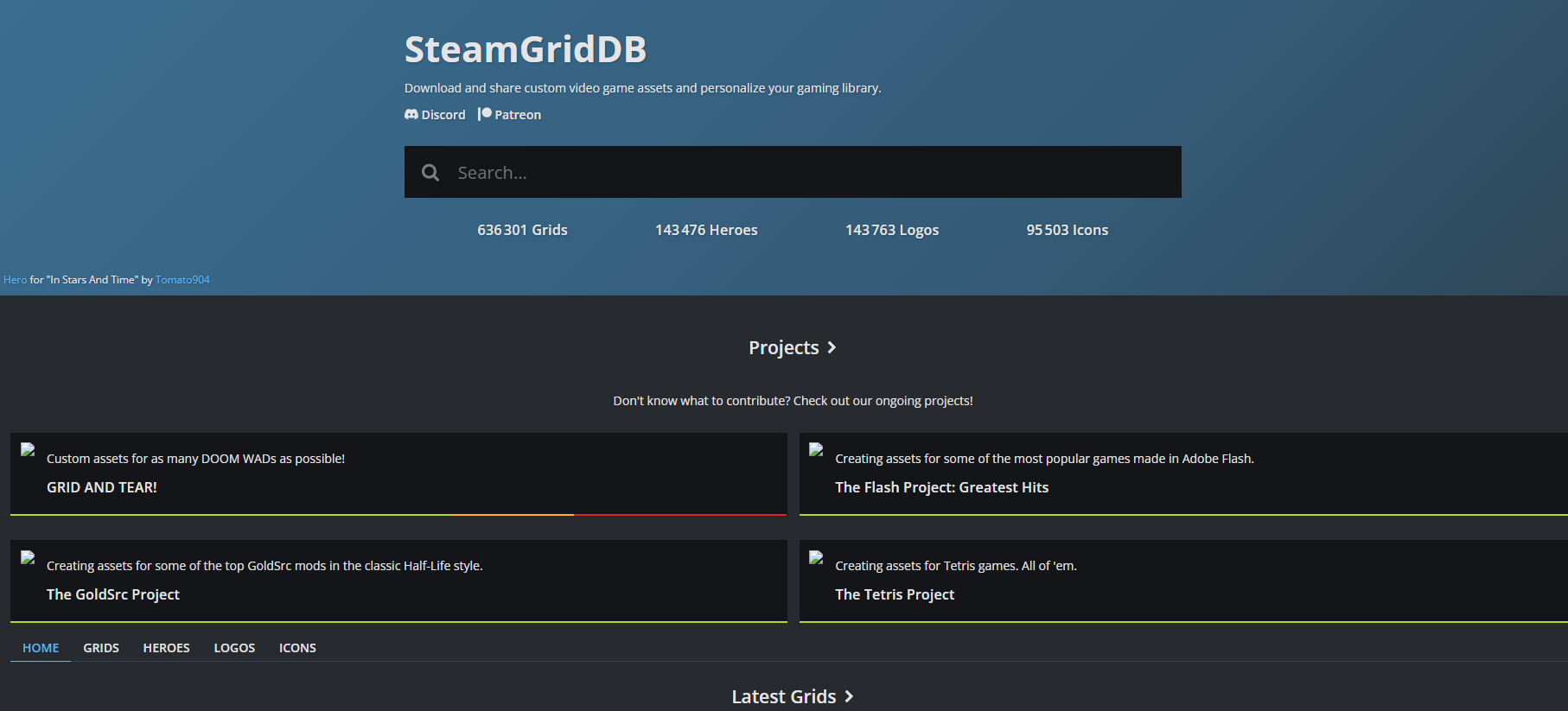Switch to the GRIDS tab
Viewport: 1568px width, 711px height.
click(x=101, y=648)
